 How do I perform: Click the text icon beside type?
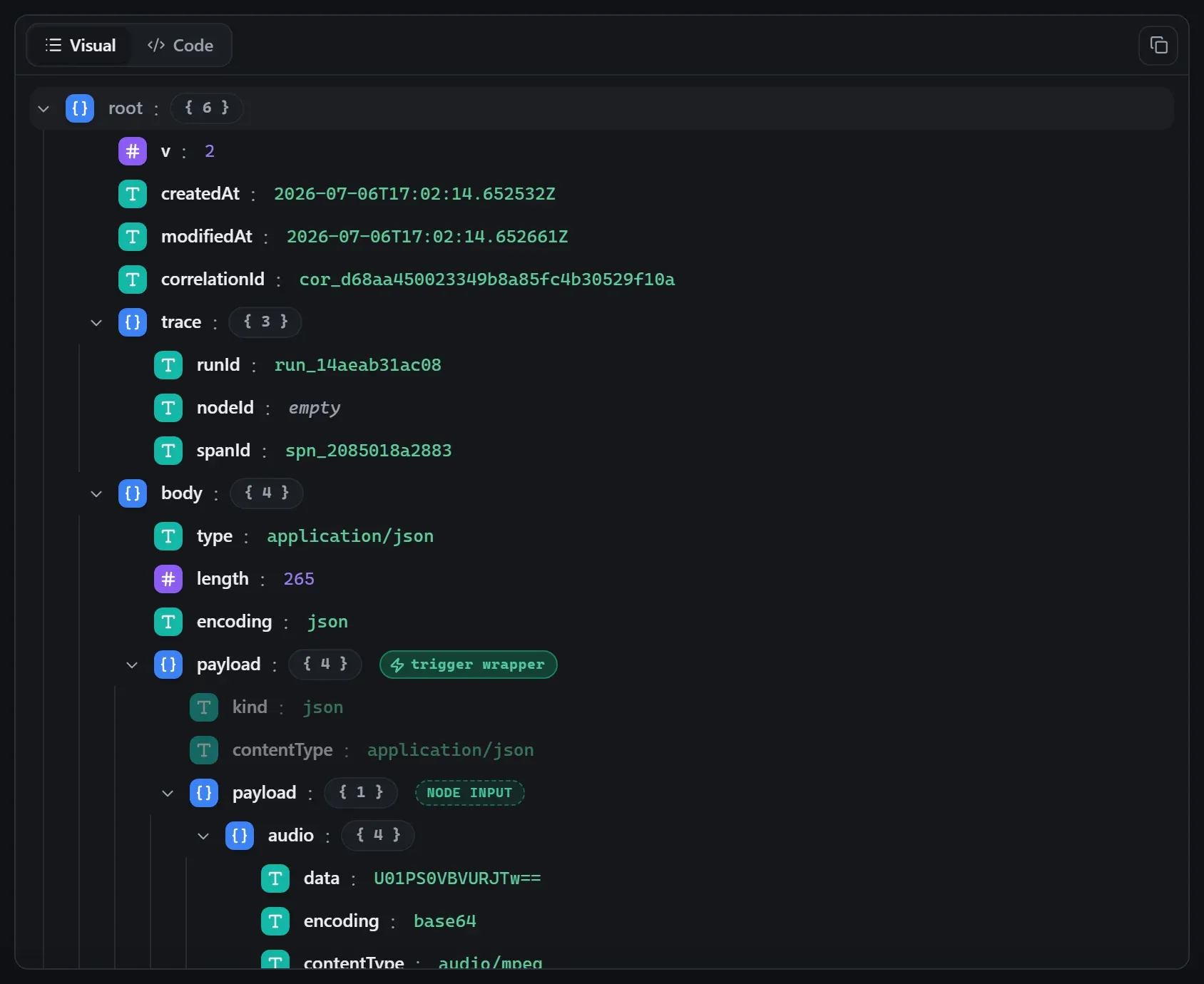coord(168,536)
